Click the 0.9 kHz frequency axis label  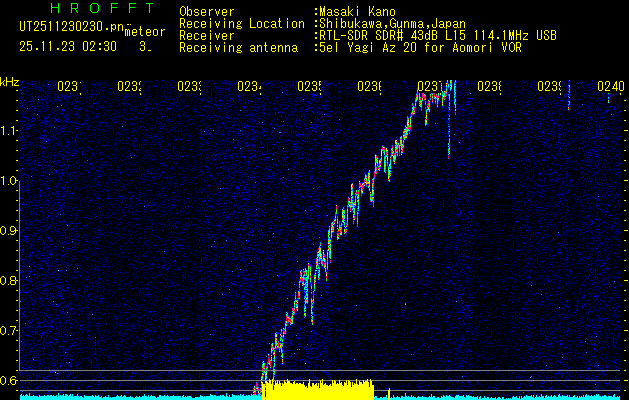pos(9,231)
